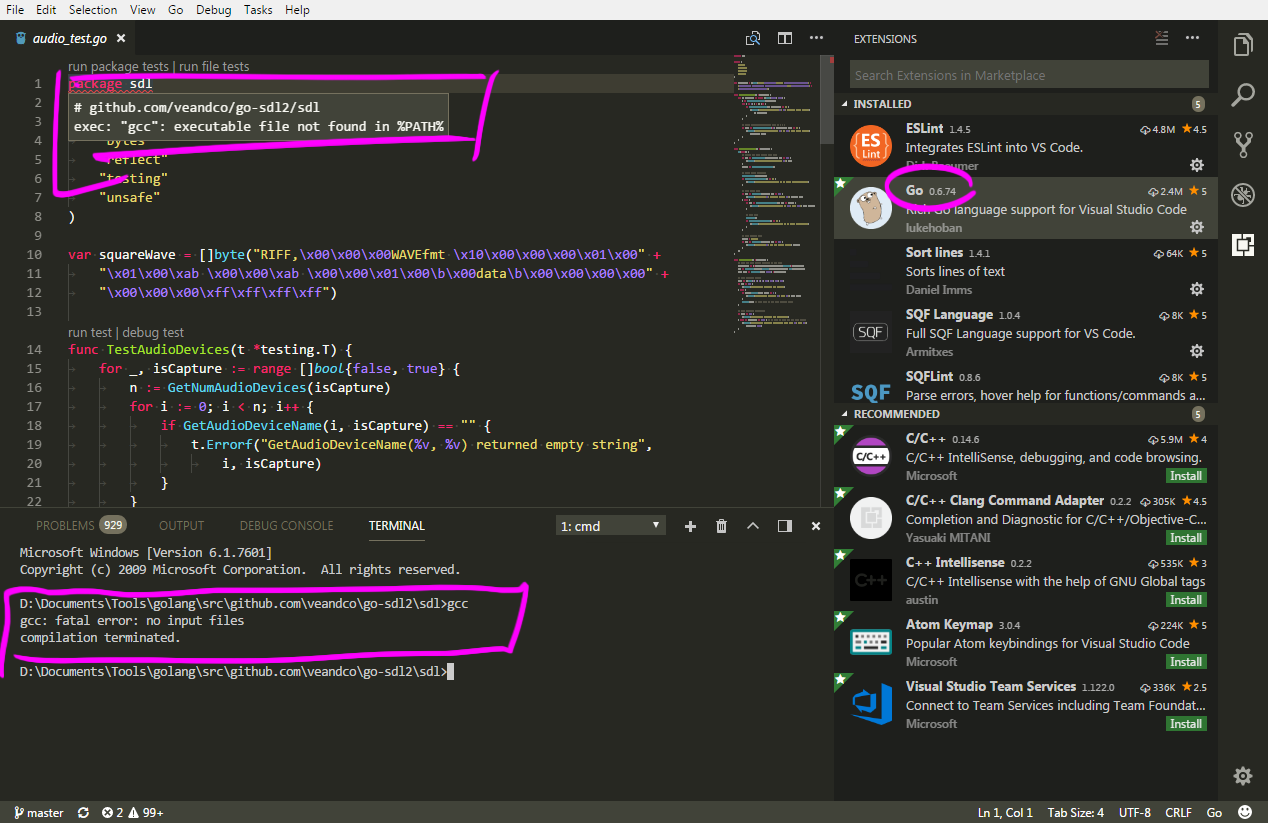Viewport: 1268px width, 823px height.
Task: Change Tab Size: 4 setting
Action: click(x=1076, y=813)
